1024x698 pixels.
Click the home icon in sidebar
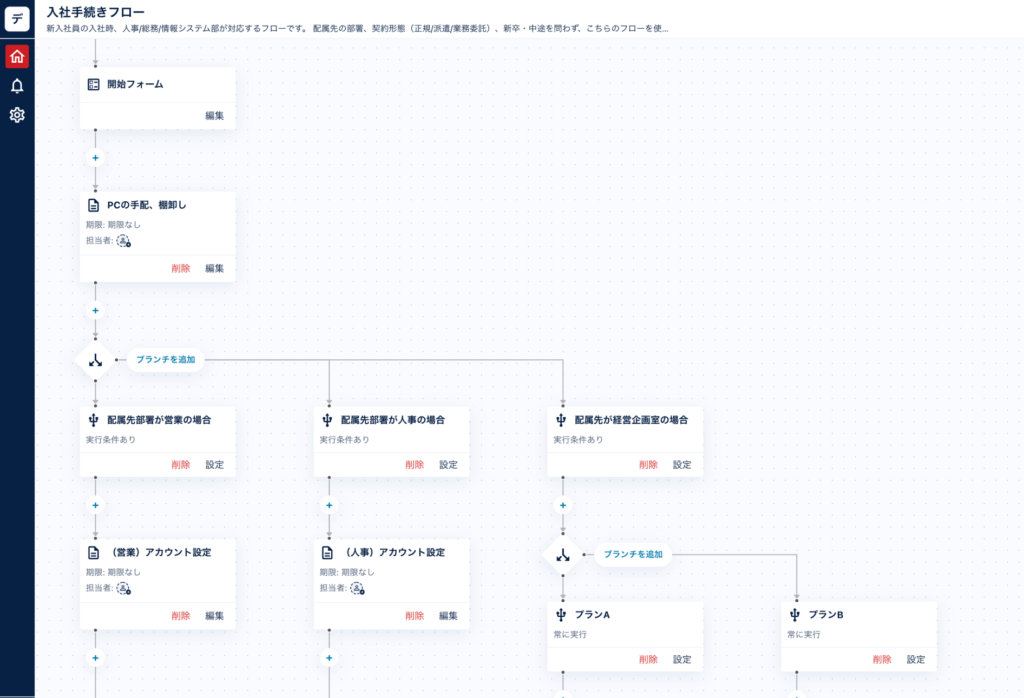point(17,56)
